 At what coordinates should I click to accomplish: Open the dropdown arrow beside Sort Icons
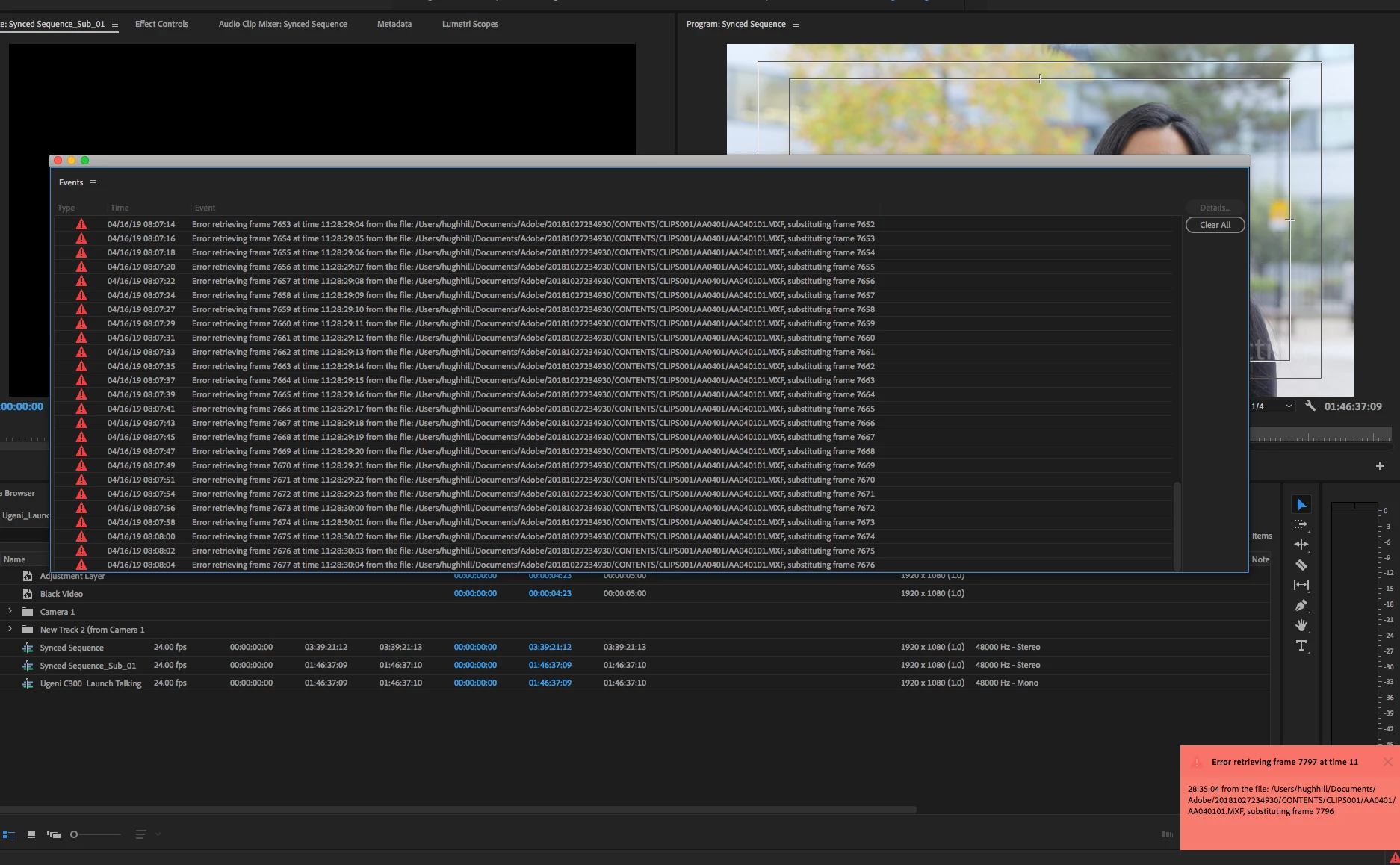pos(158,834)
